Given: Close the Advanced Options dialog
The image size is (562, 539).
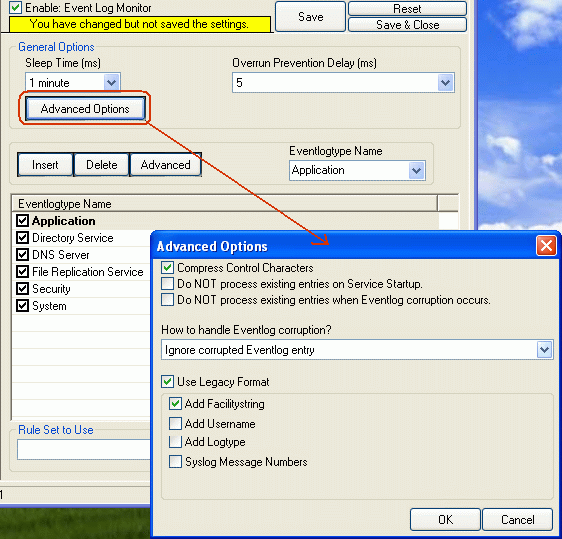Looking at the screenshot, I should tap(546, 245).
